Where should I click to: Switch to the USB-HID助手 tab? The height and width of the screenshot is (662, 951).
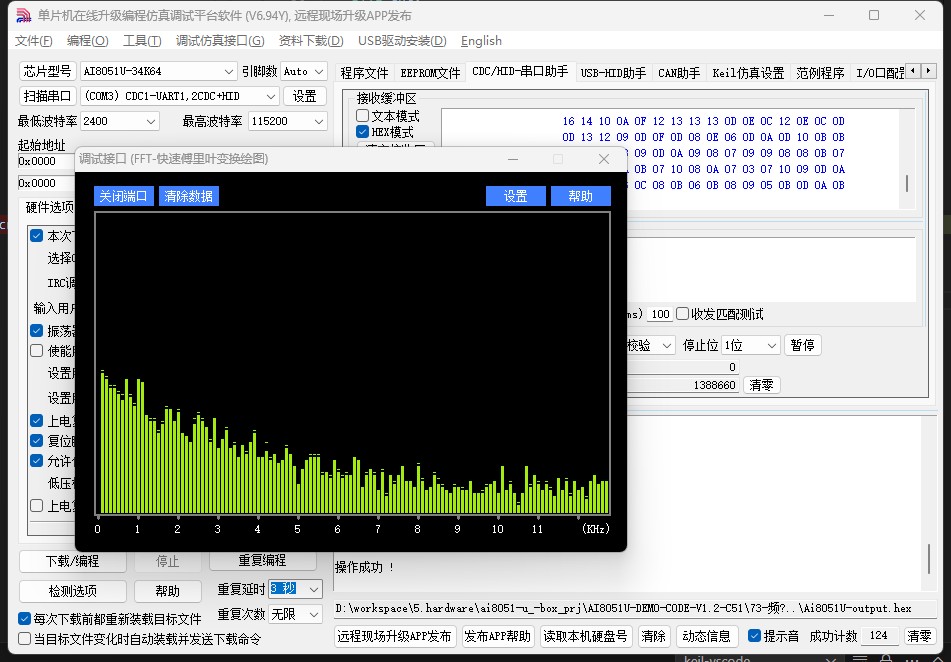(x=613, y=73)
